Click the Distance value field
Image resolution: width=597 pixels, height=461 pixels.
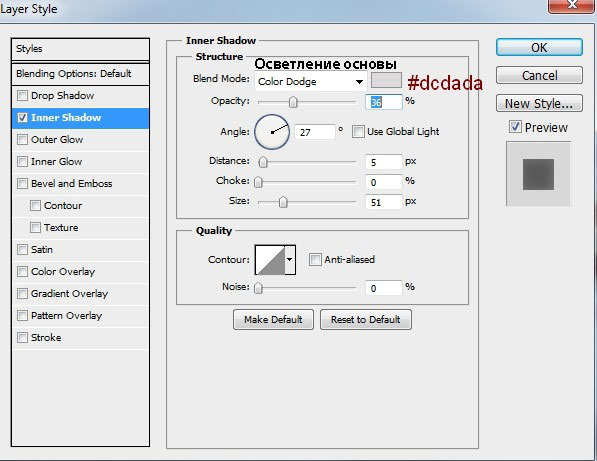point(384,162)
